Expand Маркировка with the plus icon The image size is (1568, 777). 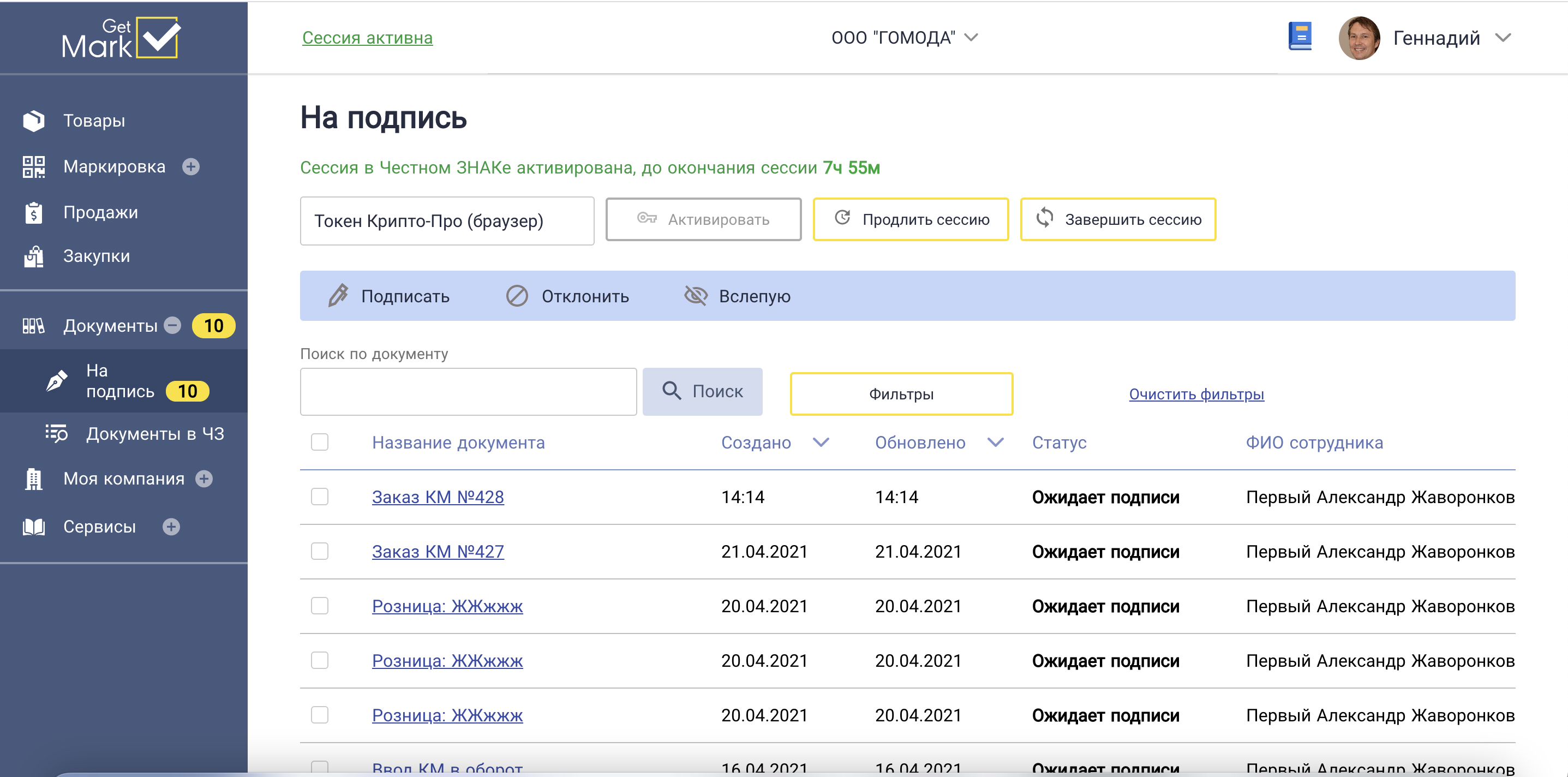point(191,167)
